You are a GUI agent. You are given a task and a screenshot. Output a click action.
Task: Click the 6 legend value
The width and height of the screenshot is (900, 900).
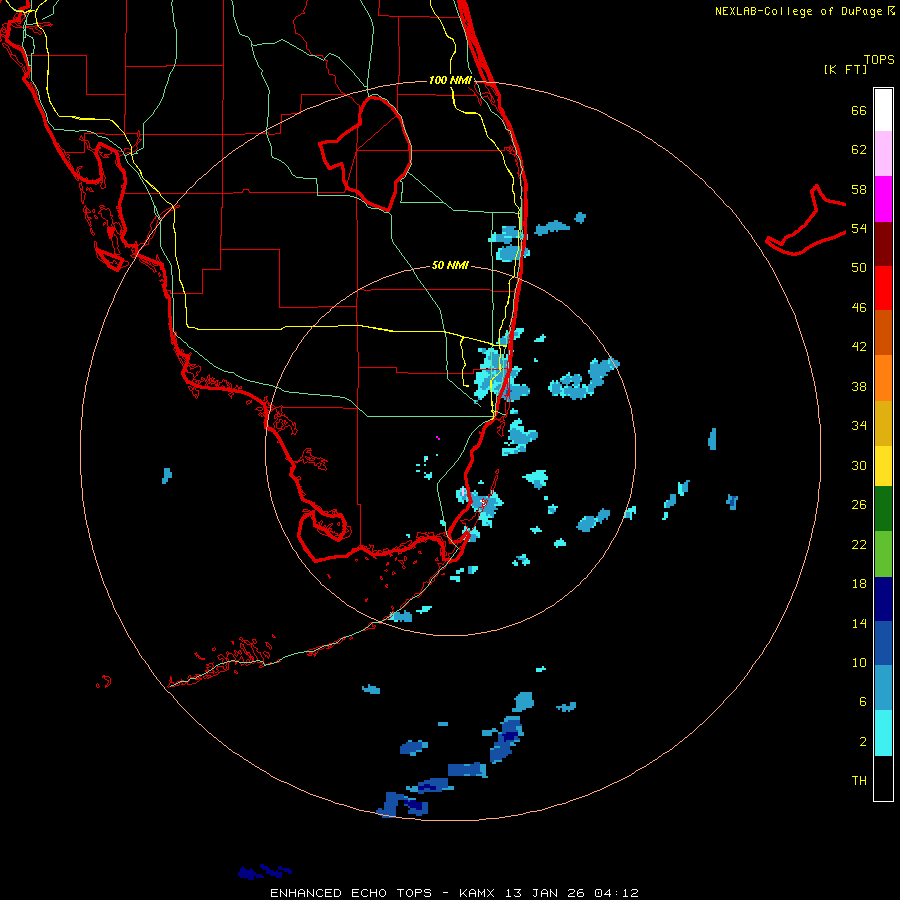point(863,702)
